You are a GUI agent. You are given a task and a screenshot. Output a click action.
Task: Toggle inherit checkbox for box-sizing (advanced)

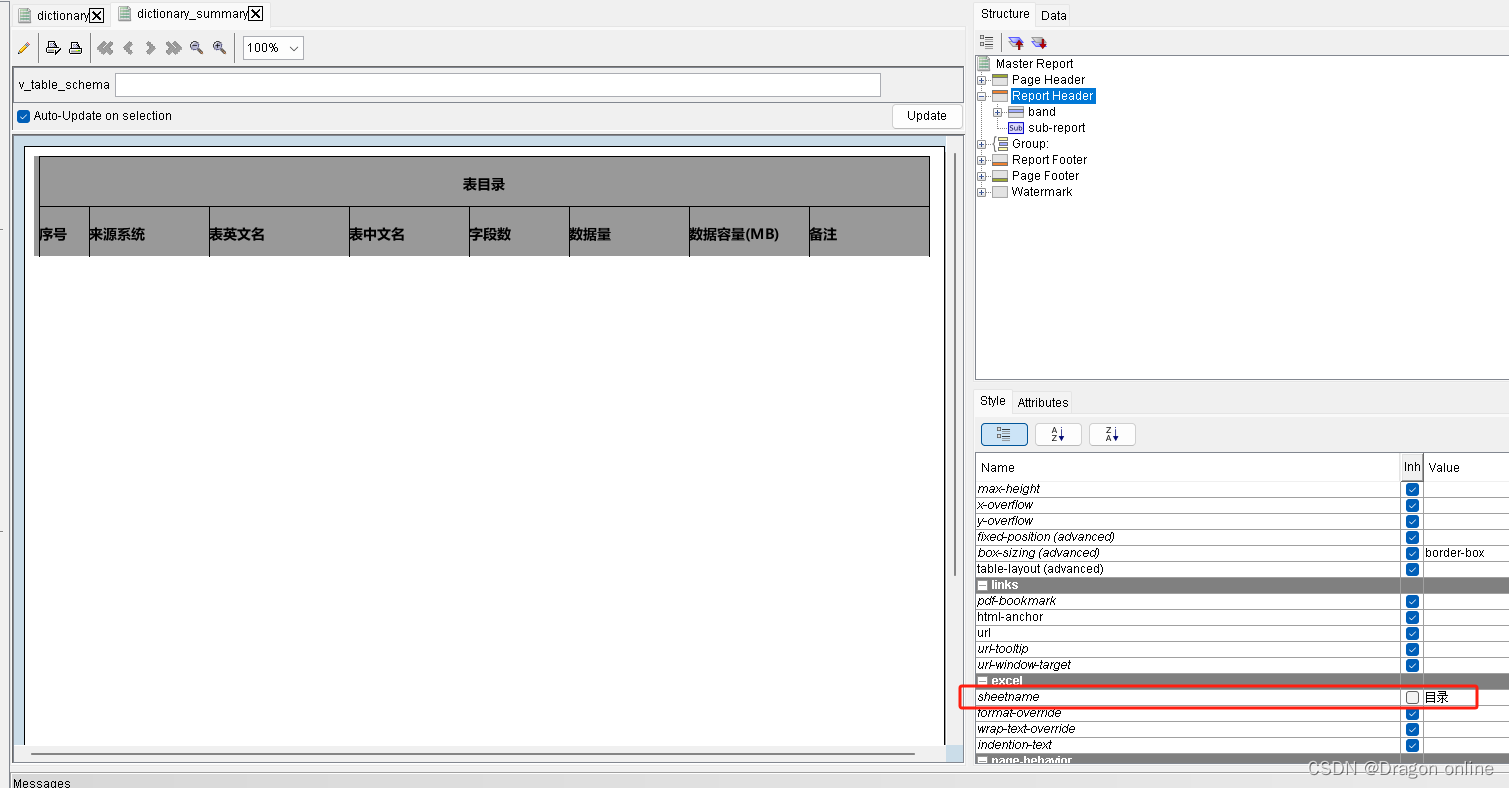point(1412,553)
